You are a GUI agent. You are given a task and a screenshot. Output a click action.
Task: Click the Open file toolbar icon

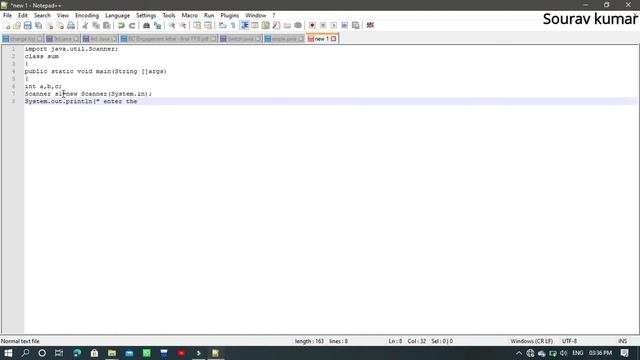tap(17, 25)
